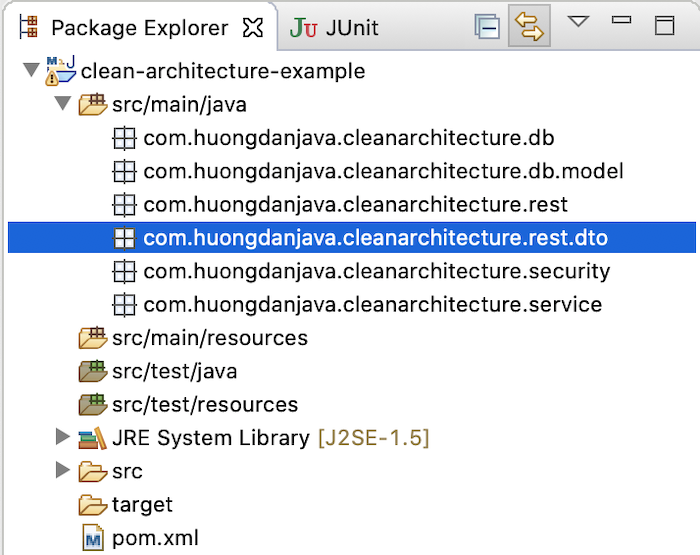Screen dimensions: 700x555
Task: Click the clean-architecture-example Maven project icon
Action: [60, 71]
